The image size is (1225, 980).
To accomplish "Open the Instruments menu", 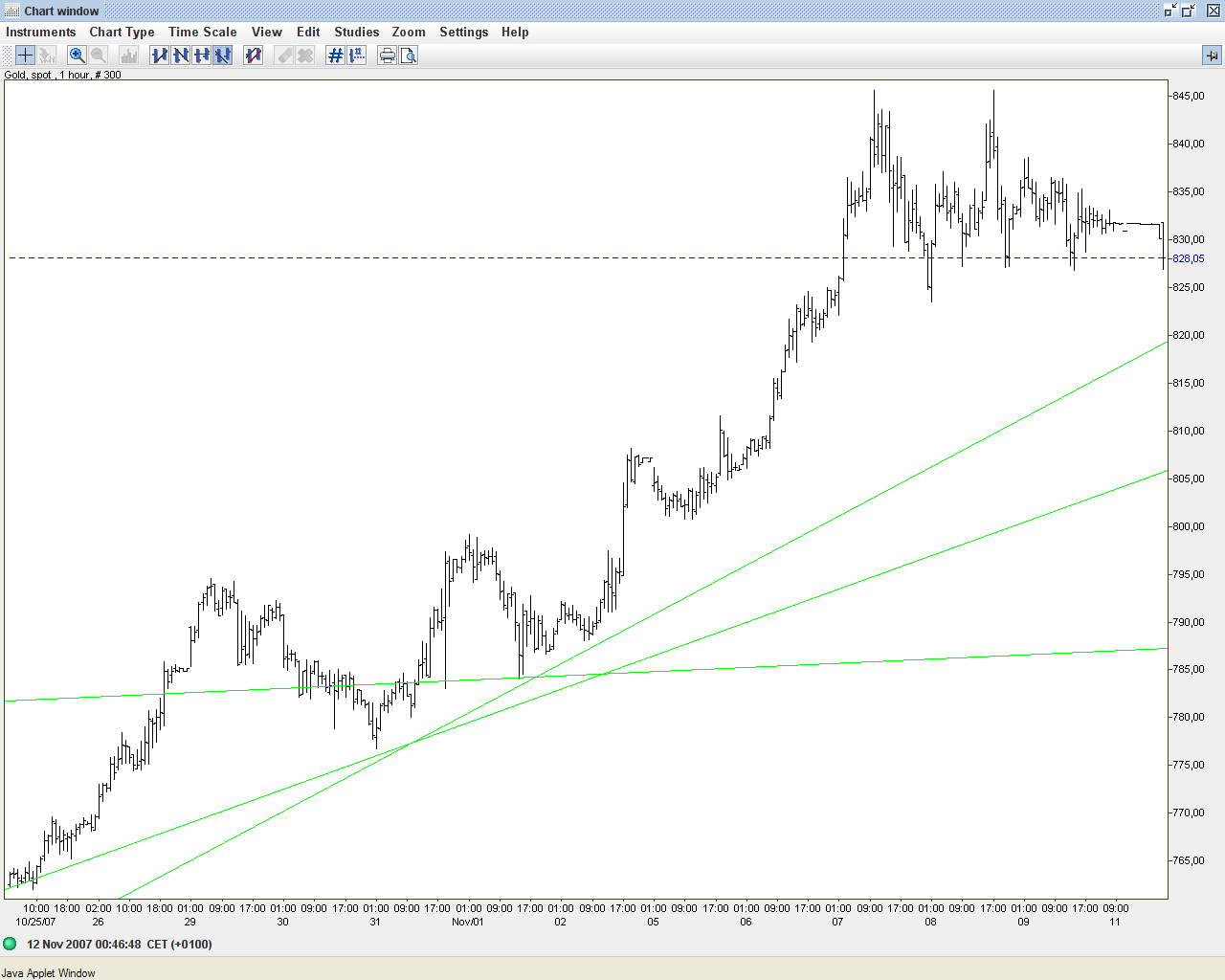I will coord(41,32).
